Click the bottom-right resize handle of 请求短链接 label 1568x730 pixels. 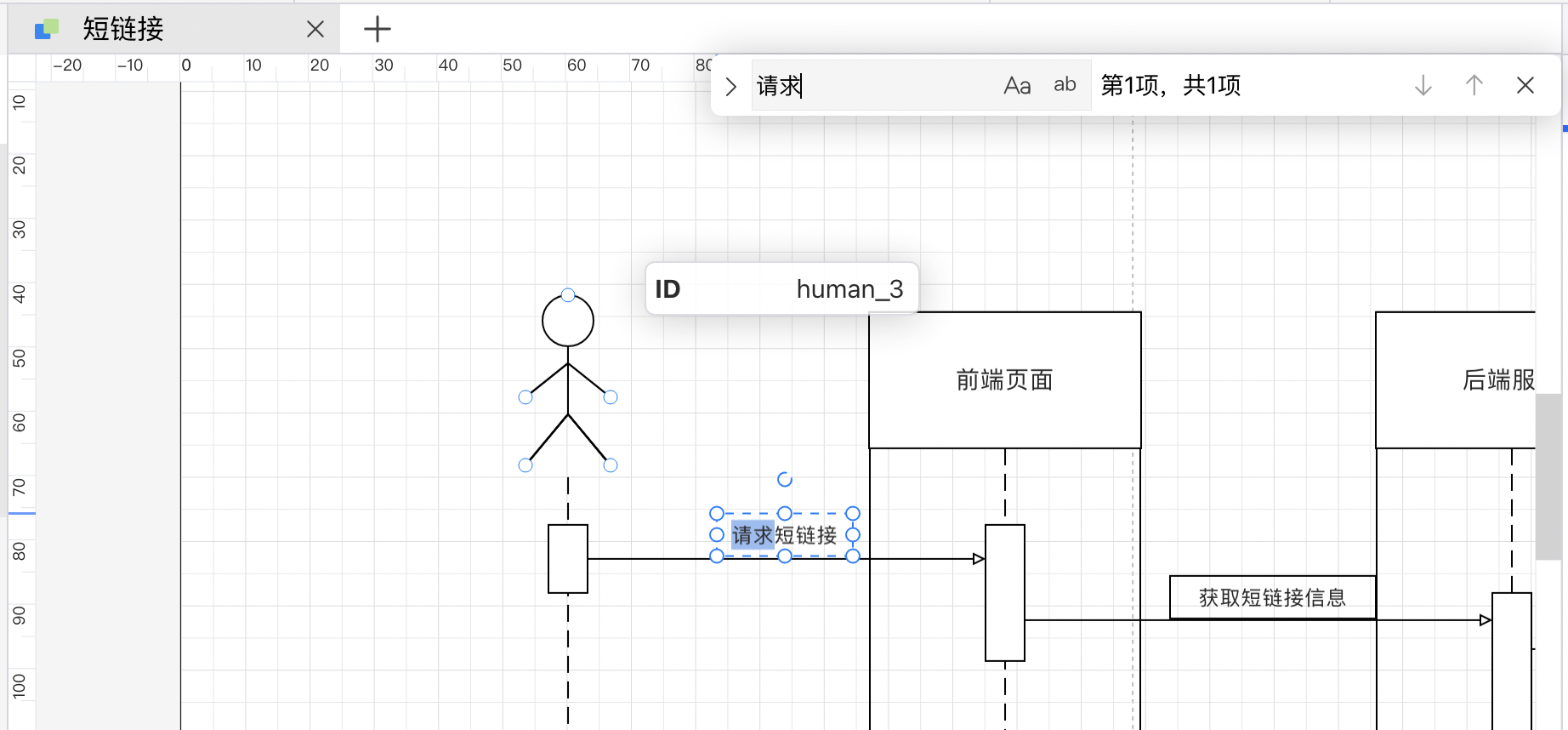853,556
